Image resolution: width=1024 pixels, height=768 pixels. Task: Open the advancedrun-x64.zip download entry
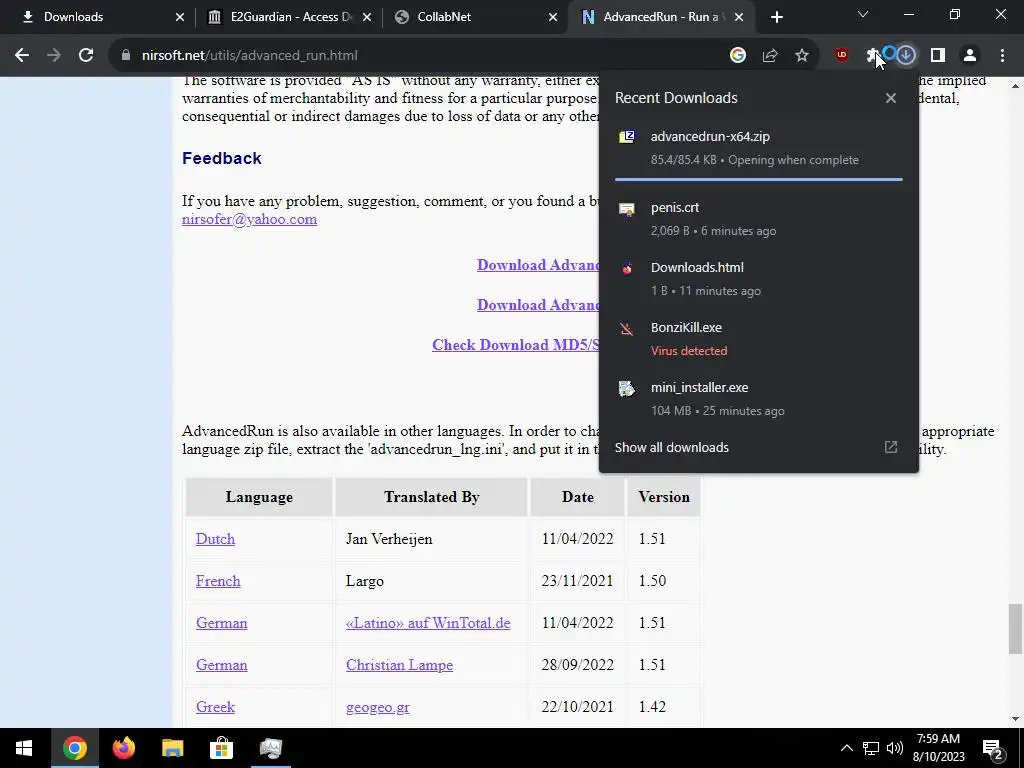click(x=759, y=148)
